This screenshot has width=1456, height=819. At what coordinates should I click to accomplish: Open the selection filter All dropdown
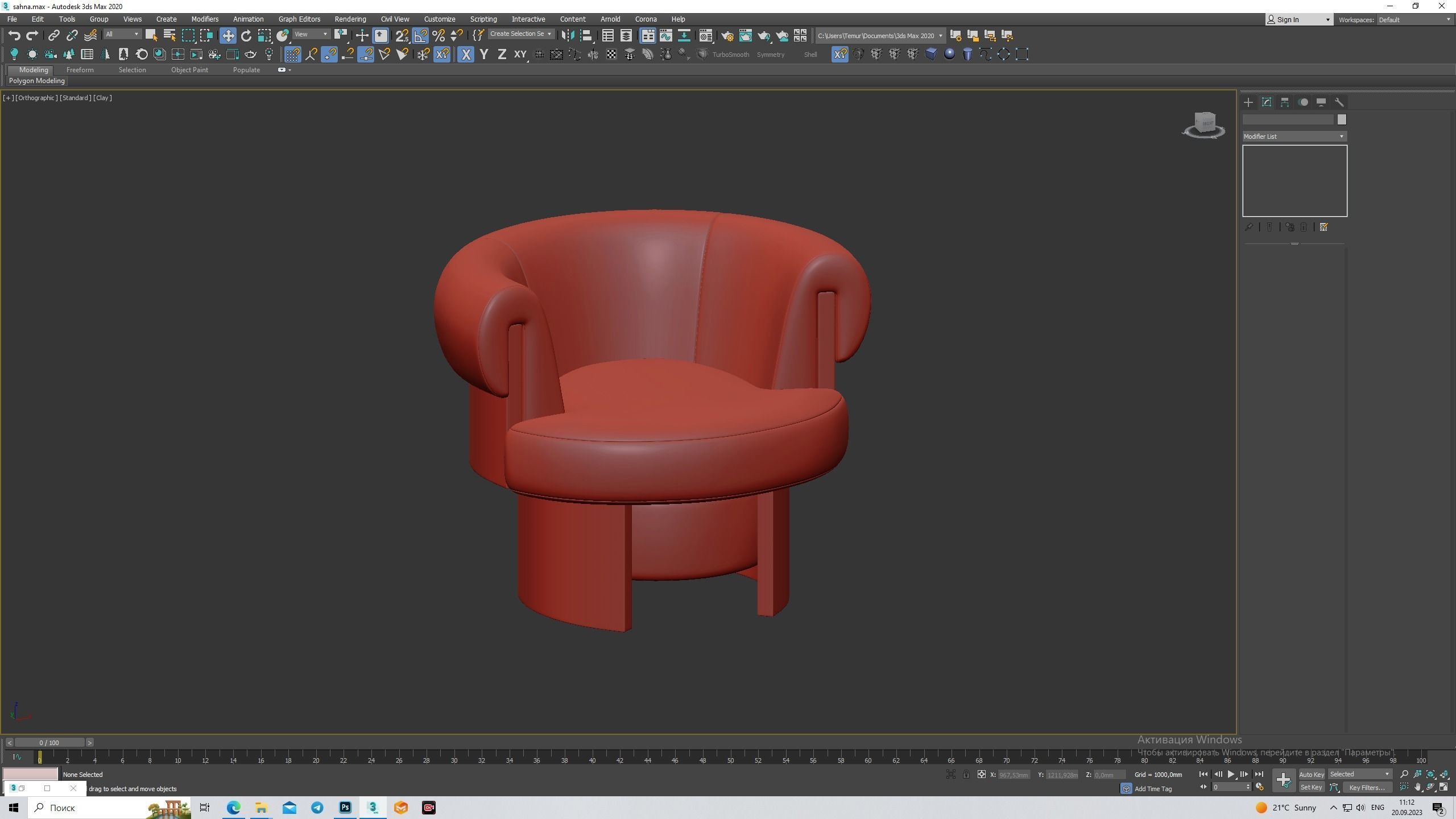tap(122, 35)
